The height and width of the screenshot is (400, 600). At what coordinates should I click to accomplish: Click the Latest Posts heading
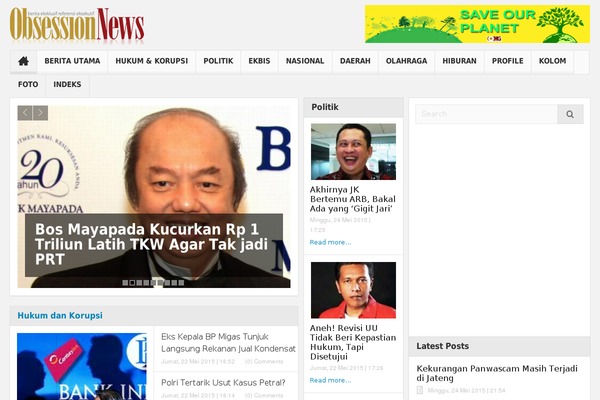click(442, 346)
